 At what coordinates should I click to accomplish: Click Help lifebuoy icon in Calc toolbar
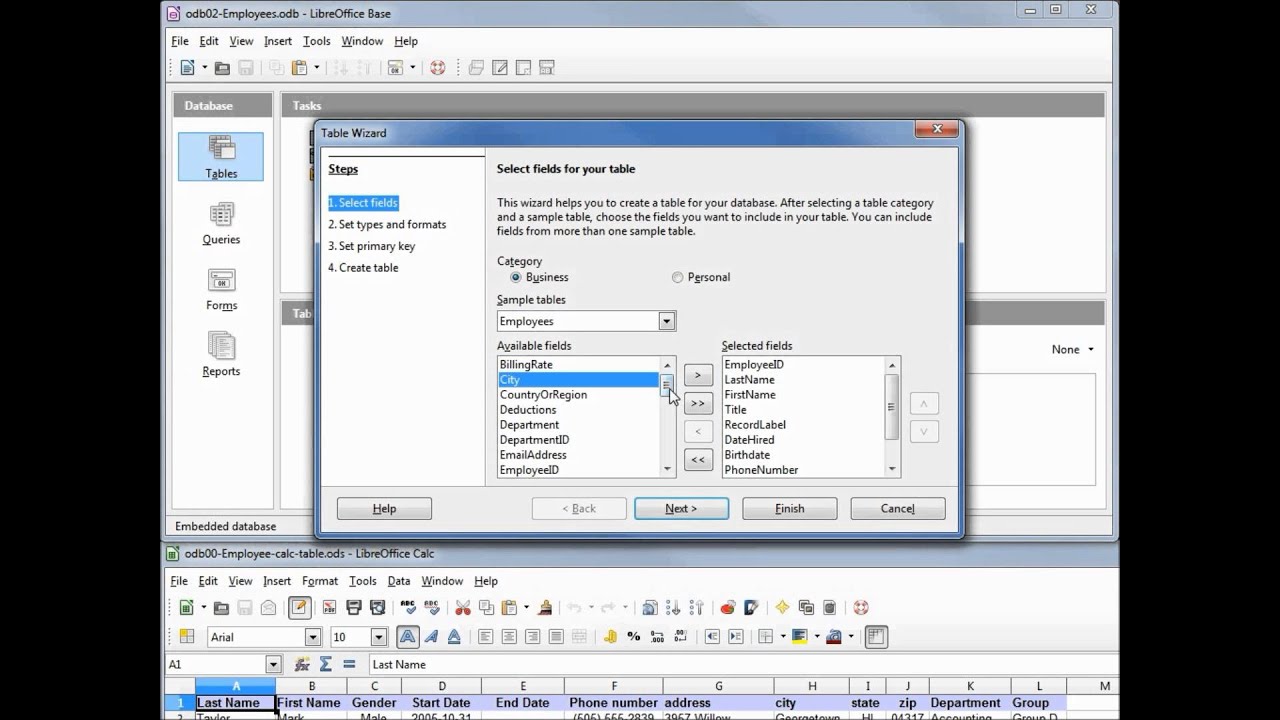click(x=861, y=607)
